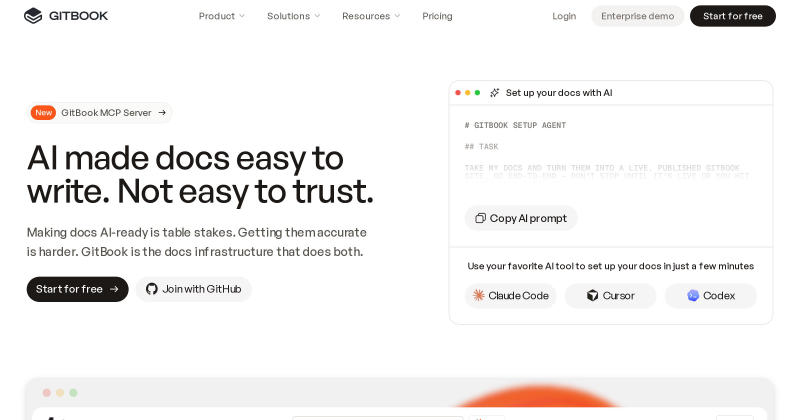
Task: Open the Login link
Action: tap(564, 16)
